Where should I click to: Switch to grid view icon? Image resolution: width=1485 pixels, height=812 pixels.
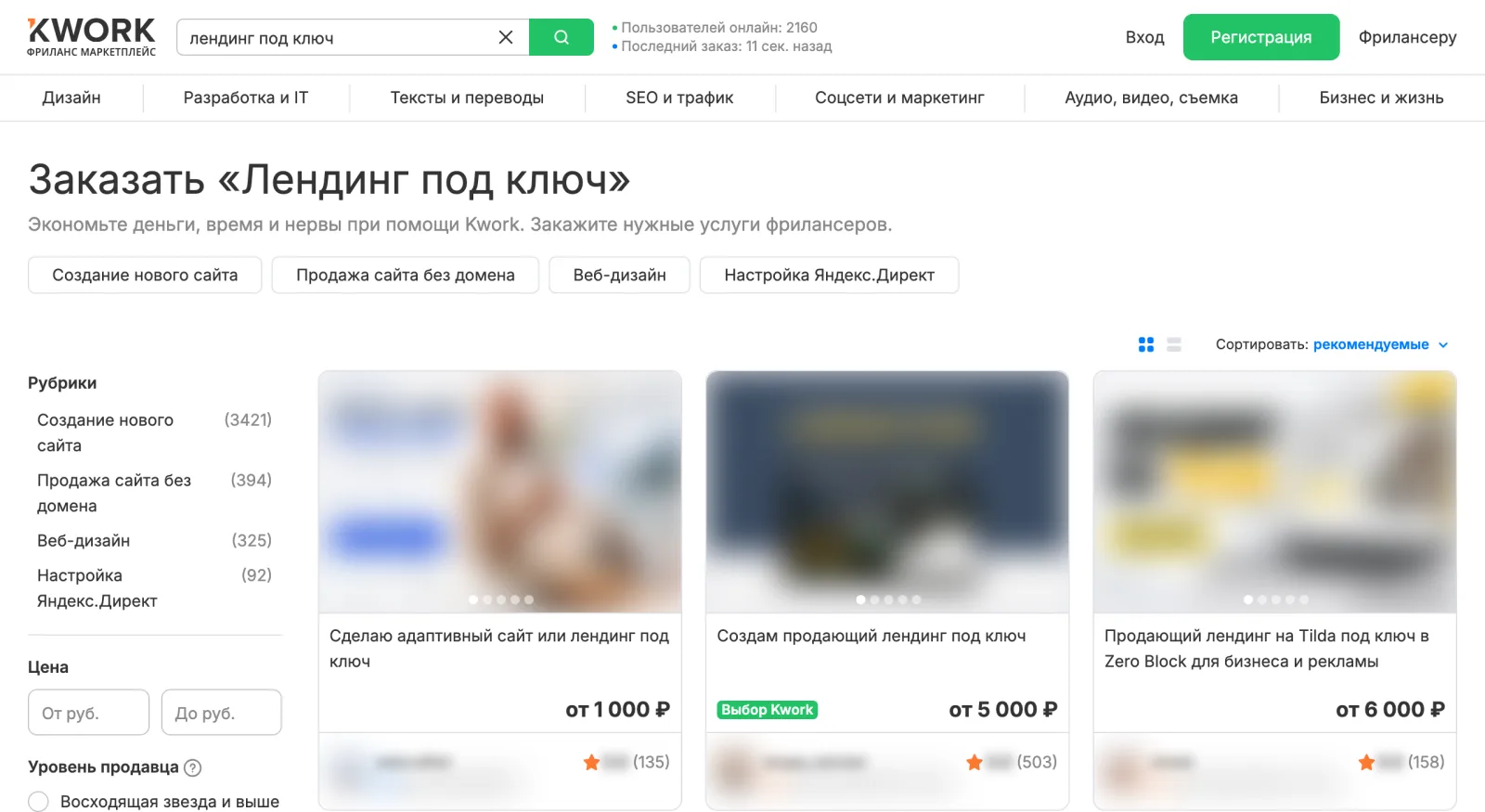point(1146,344)
